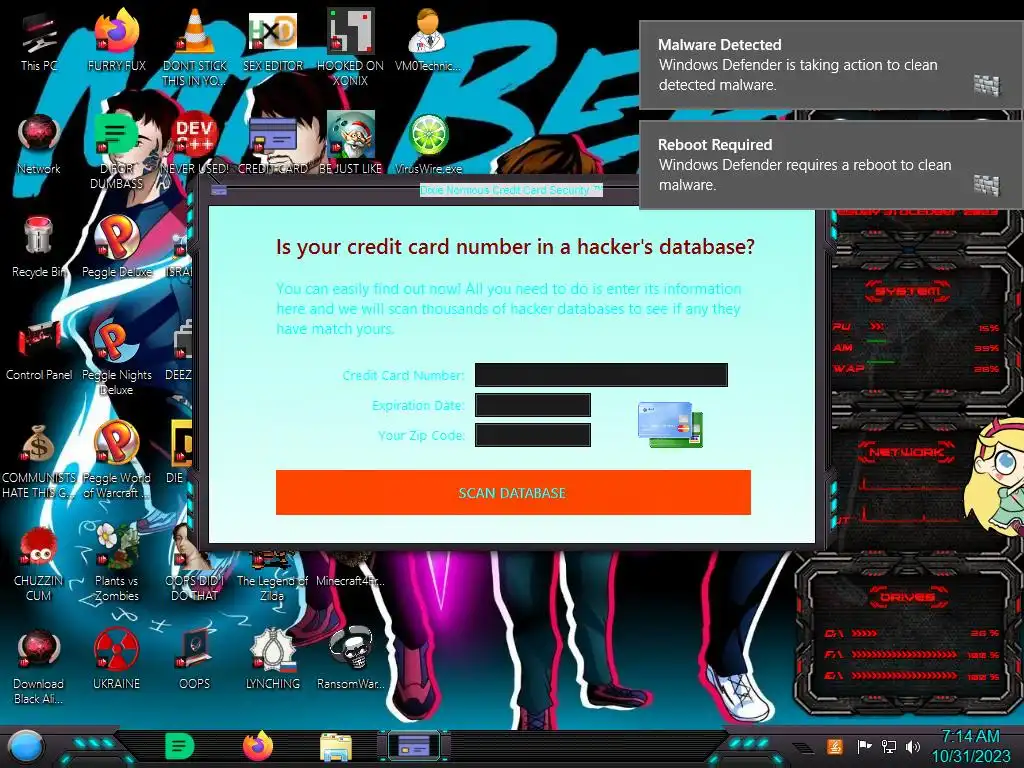Open the Control Panel icon
This screenshot has width=1024, height=768.
point(39,351)
